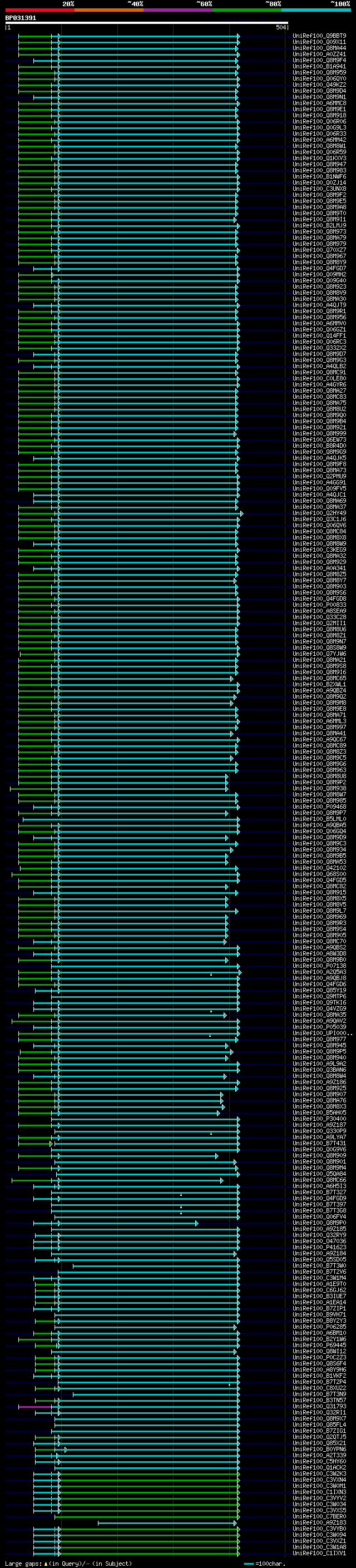Click the UniRef100_P06285 label

click(319, 1327)
